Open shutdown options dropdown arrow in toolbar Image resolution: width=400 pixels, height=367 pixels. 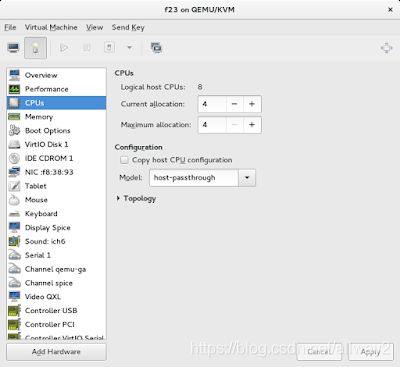[129, 48]
